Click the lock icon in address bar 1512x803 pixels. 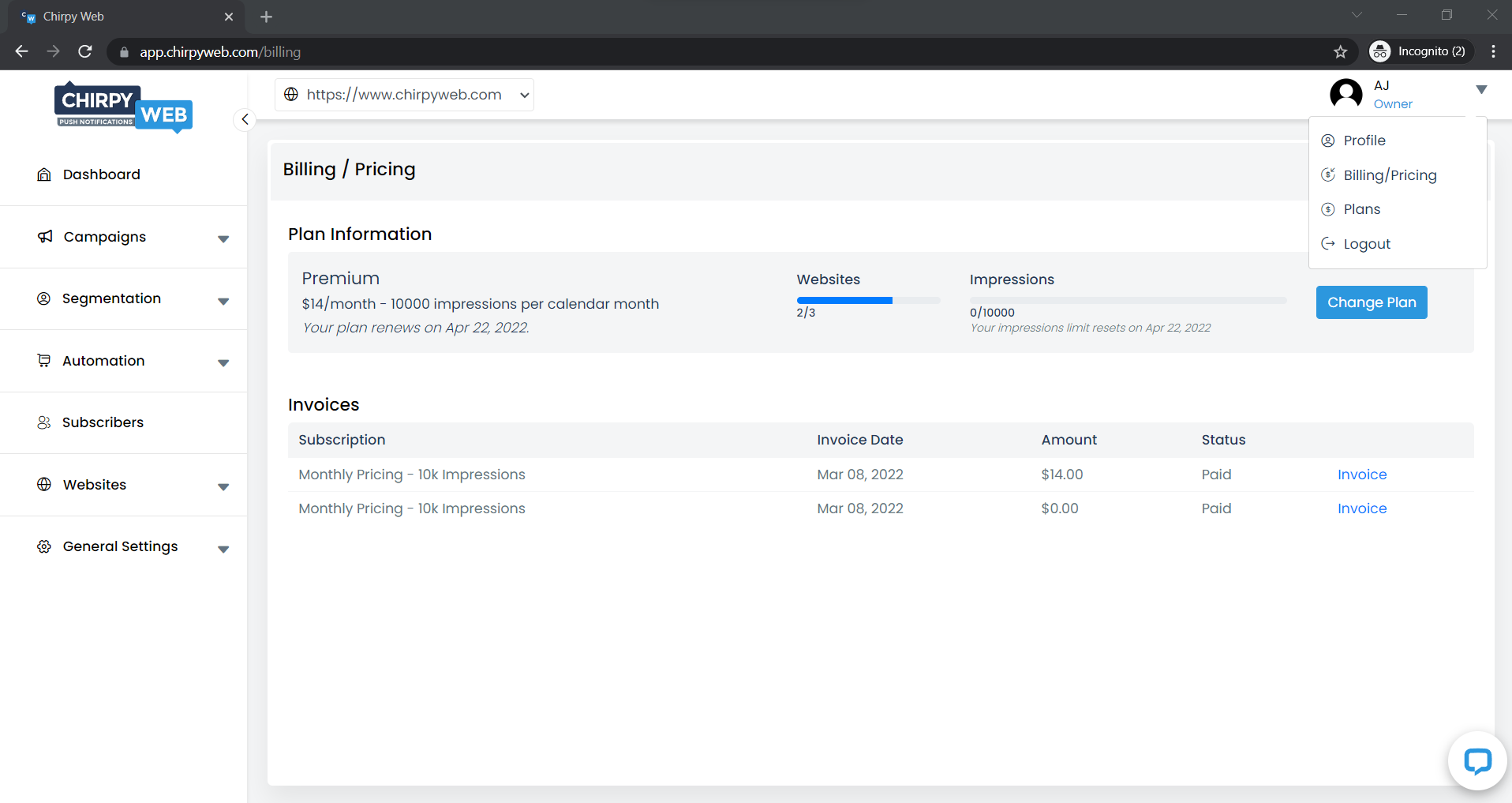coord(124,52)
